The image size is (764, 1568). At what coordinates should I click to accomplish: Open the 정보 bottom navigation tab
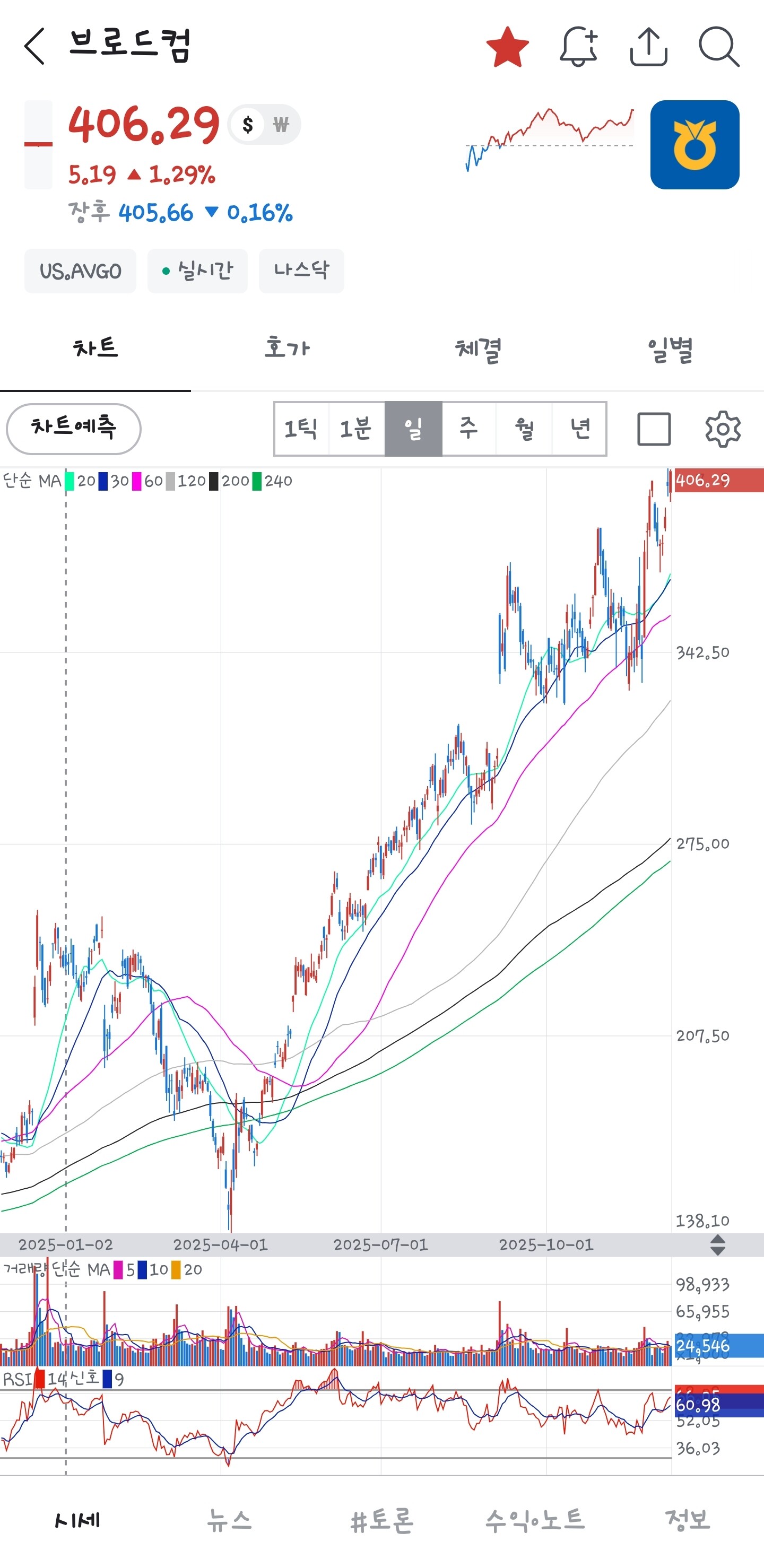click(x=688, y=1520)
